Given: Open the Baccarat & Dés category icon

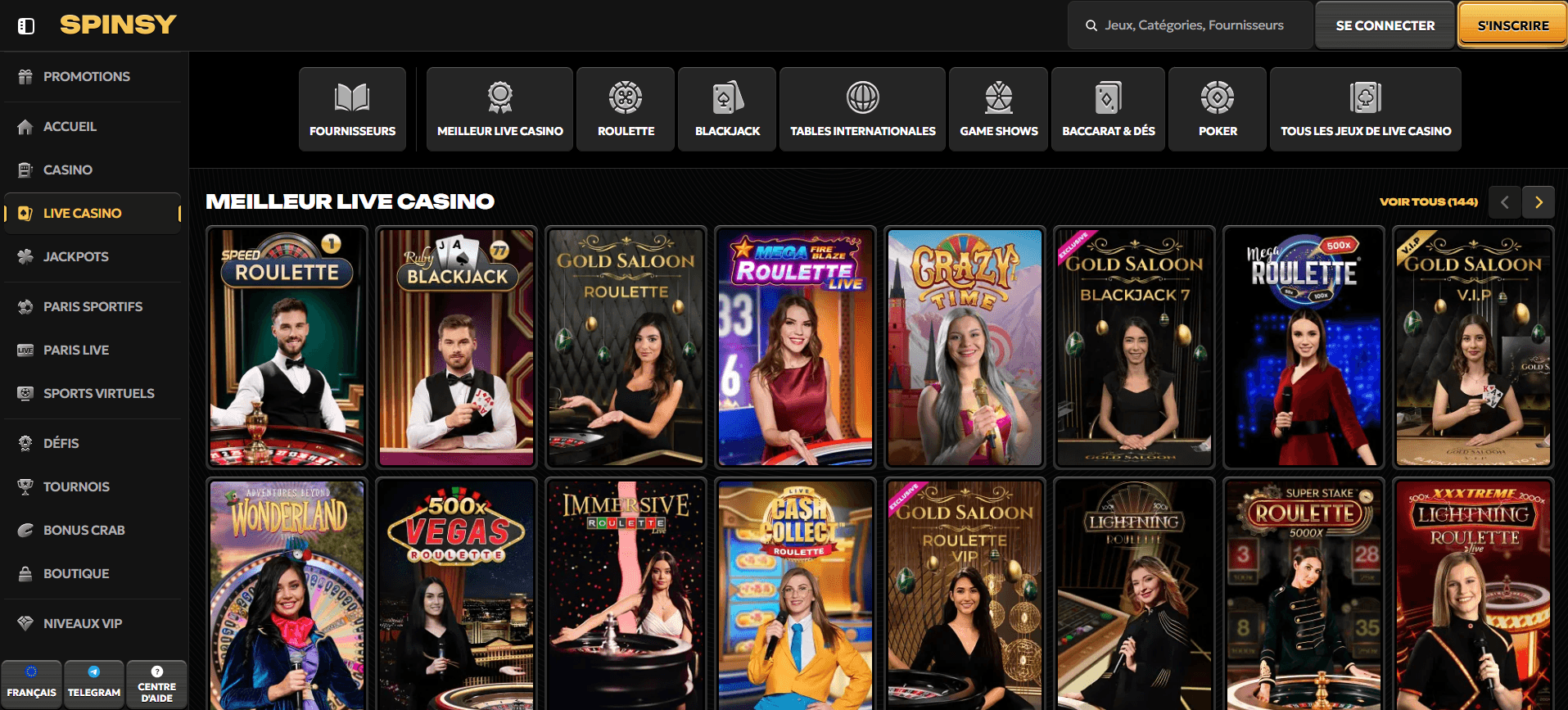Looking at the screenshot, I should point(1108,98).
